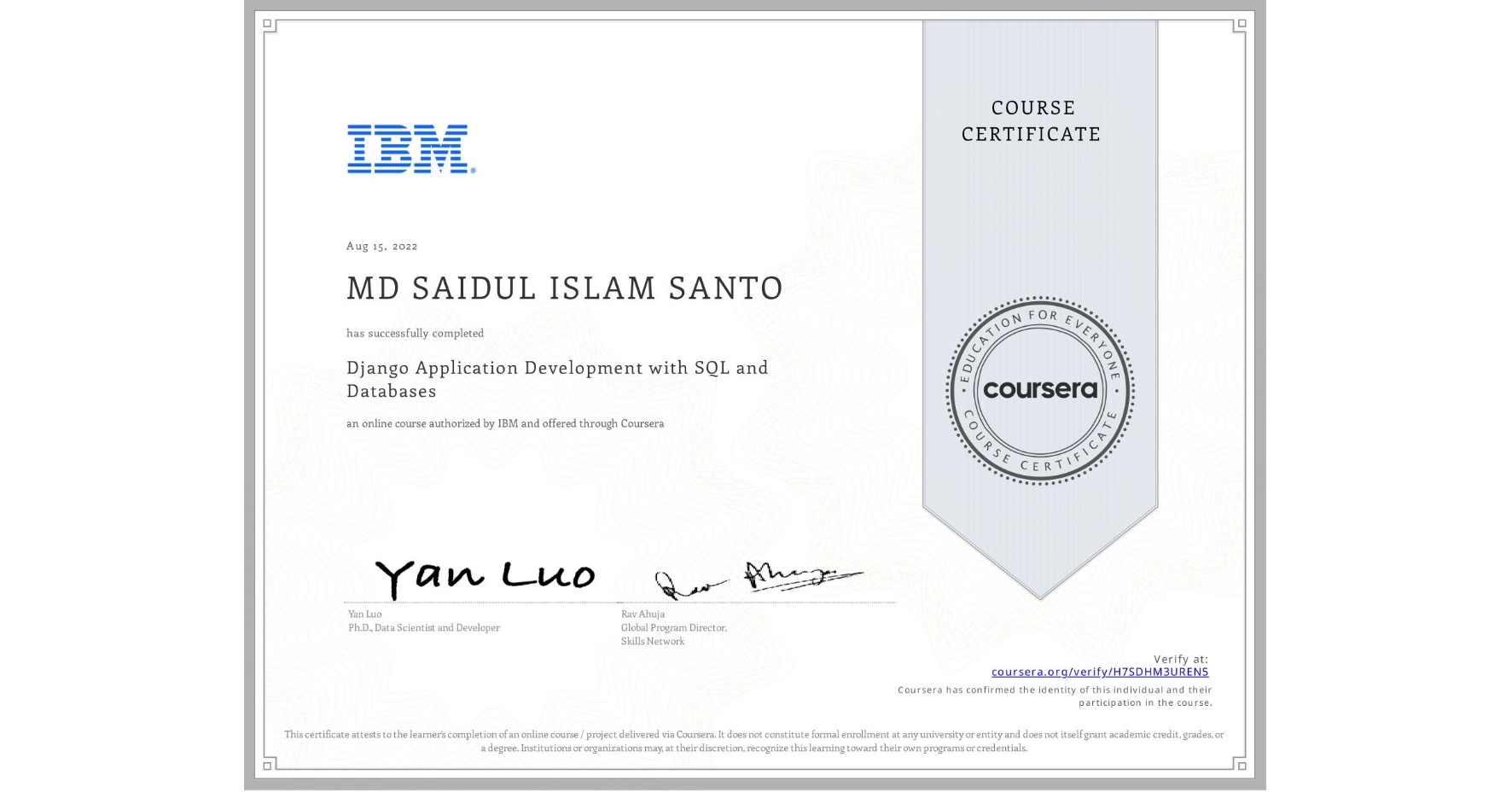Open the coursera.org/verify/H7SDHM3UREN5 link
The height and width of the screenshot is (792, 1512).
(x=1101, y=673)
